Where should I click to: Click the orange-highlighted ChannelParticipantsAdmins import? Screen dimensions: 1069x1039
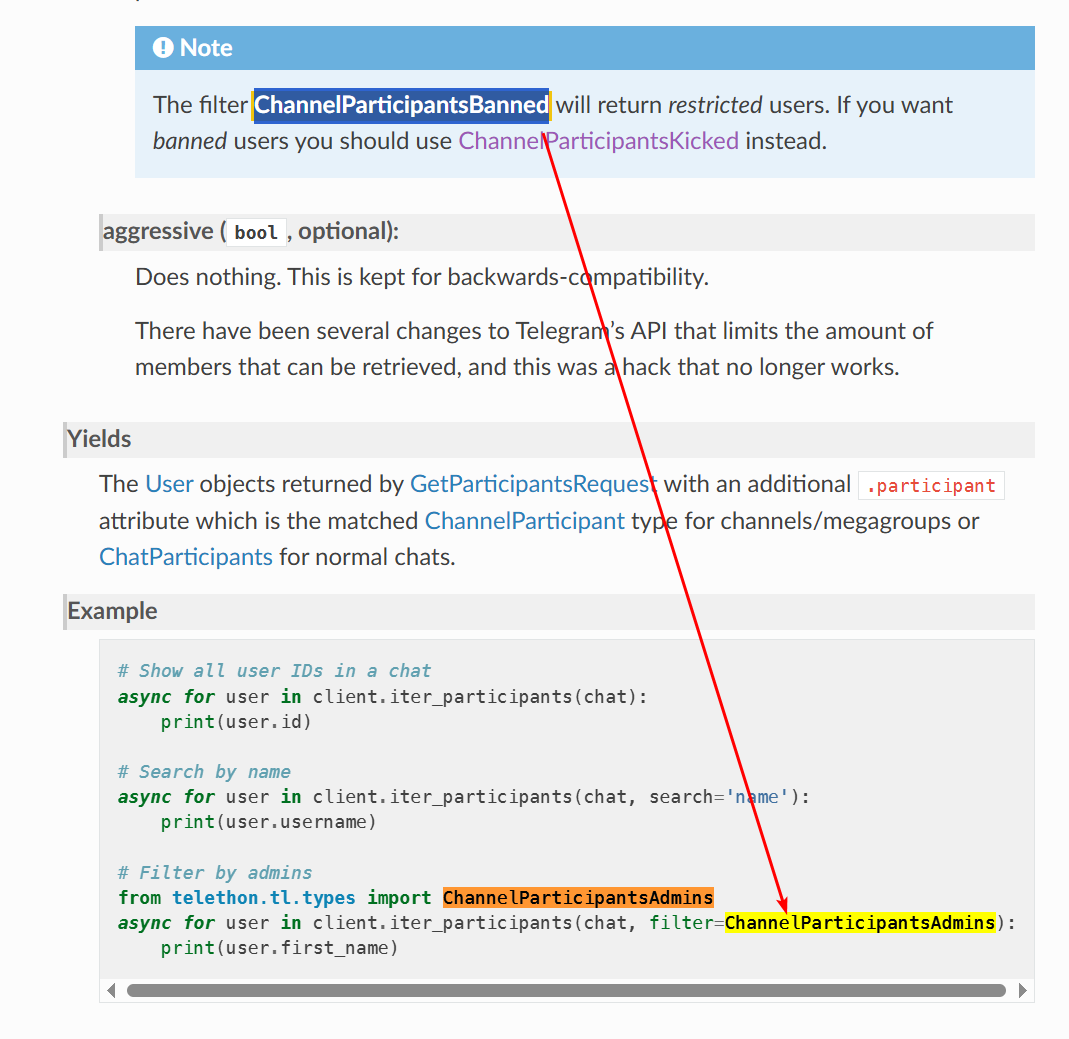[578, 897]
